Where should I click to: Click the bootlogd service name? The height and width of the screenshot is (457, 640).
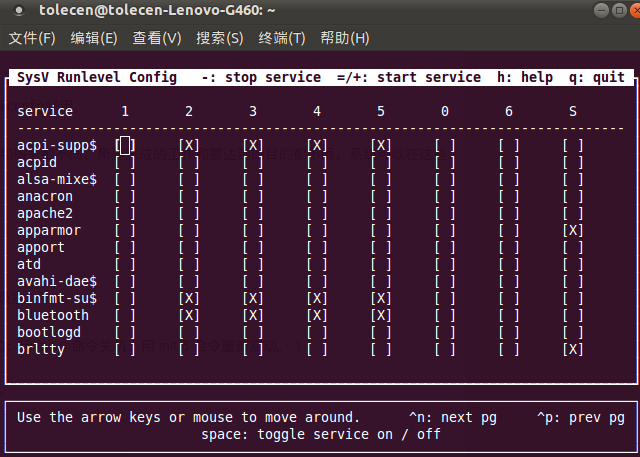tap(49, 333)
